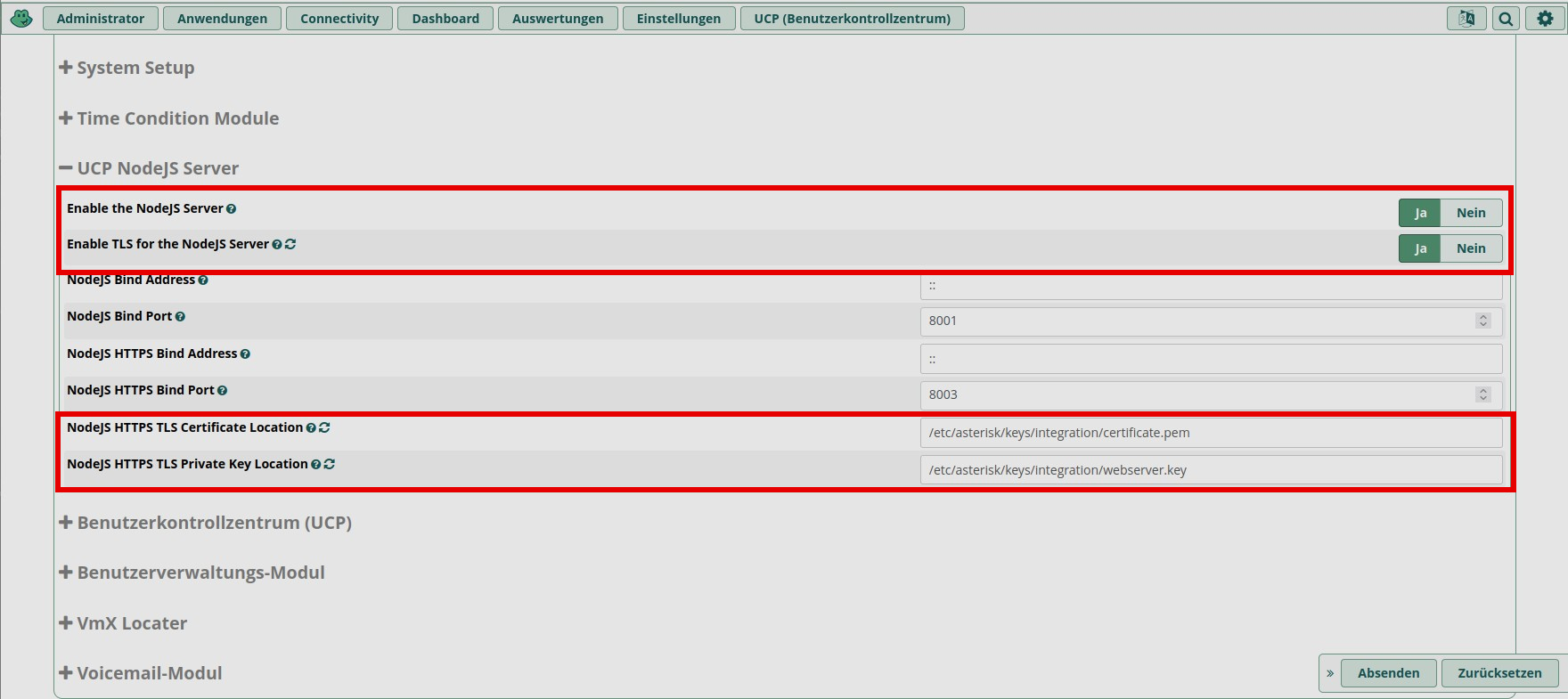Expand the System Setup section
The width and height of the screenshot is (1568, 699).
127,68
